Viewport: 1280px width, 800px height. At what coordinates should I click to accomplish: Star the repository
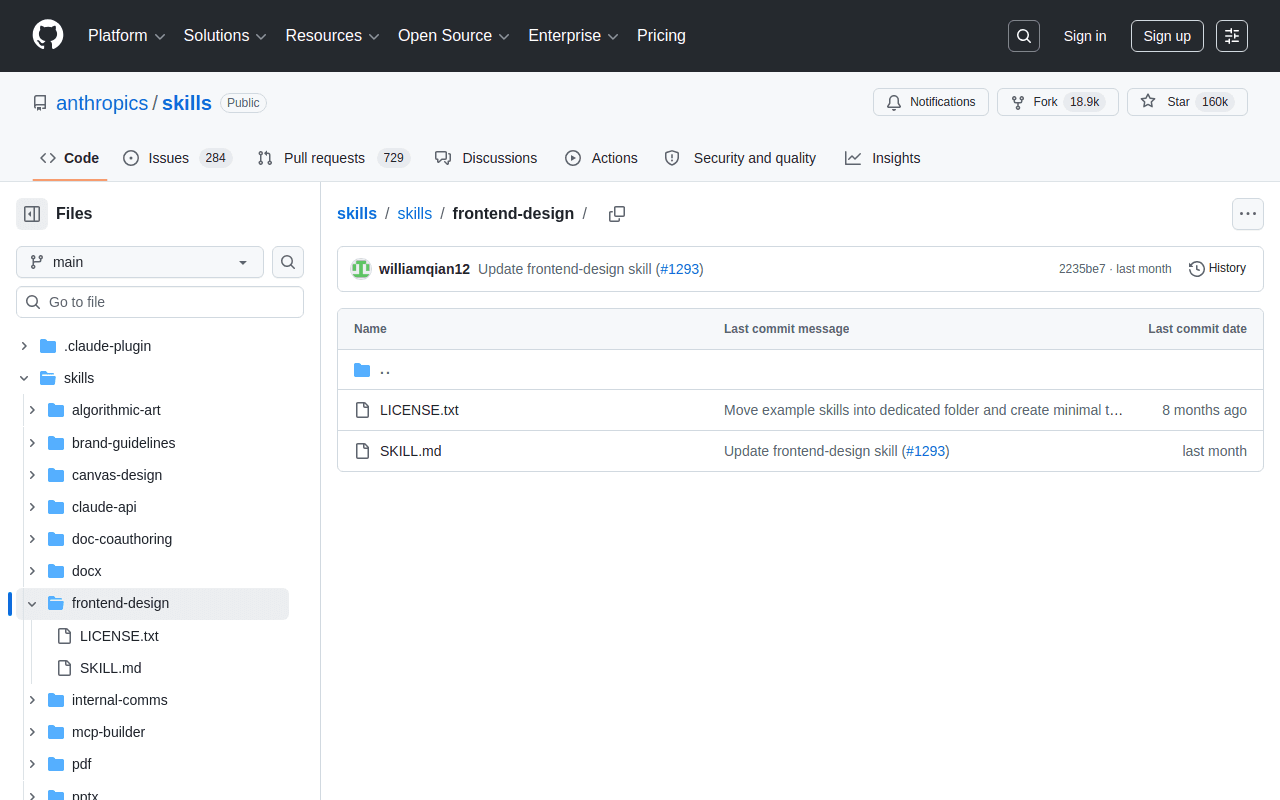(1187, 102)
